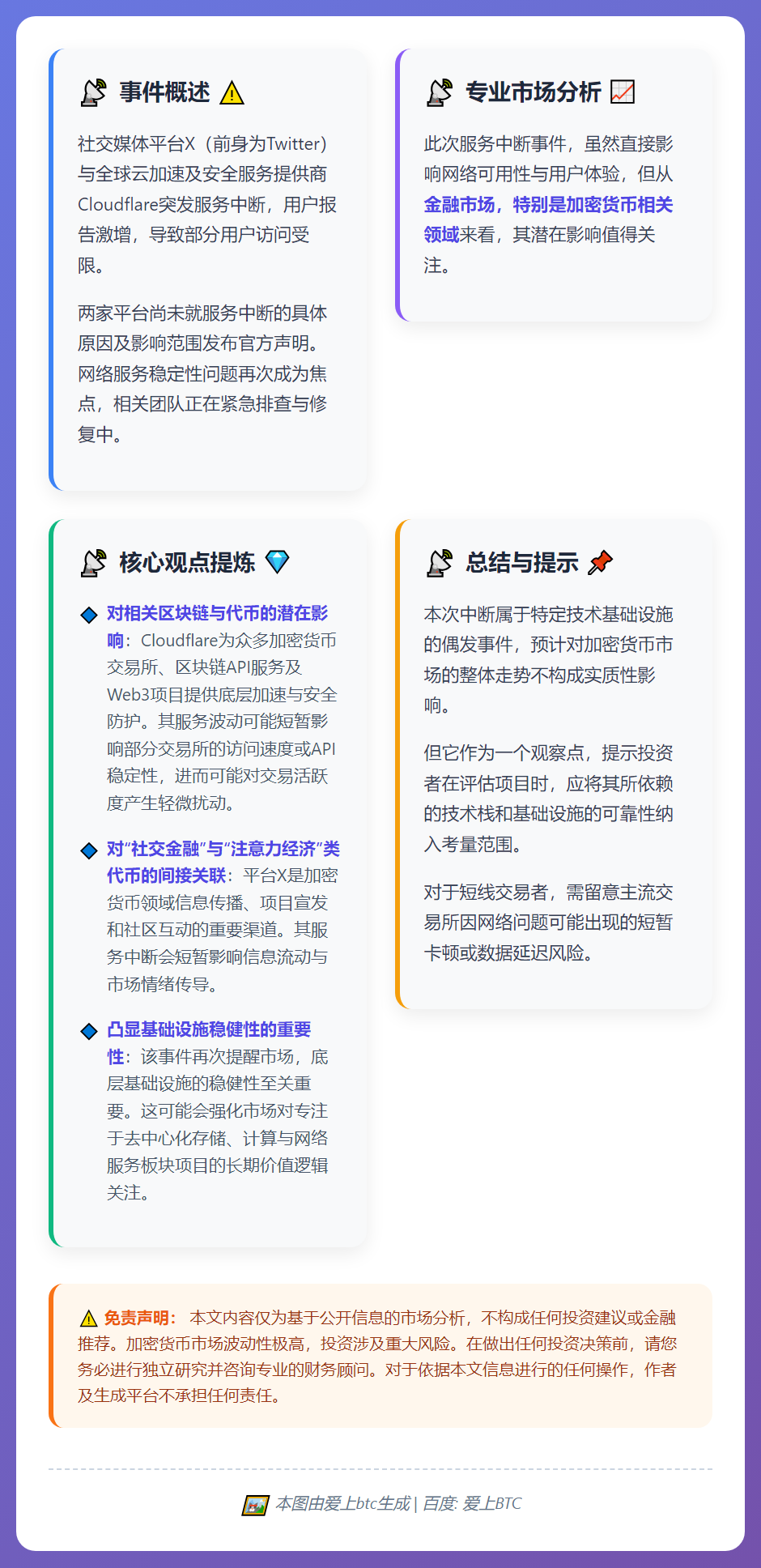This screenshot has width=761, height=1568.
Task: Click paragraph starting 但它作为一个观察点
Action: click(x=548, y=799)
